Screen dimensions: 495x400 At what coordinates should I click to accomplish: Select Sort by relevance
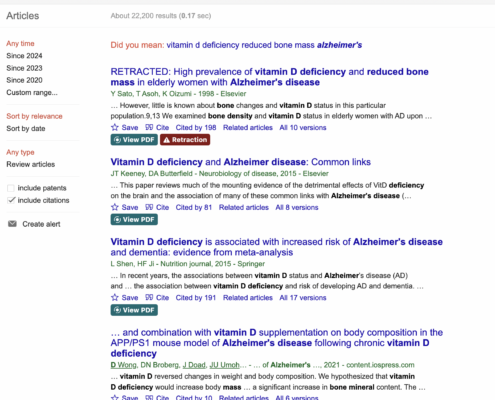click(34, 116)
